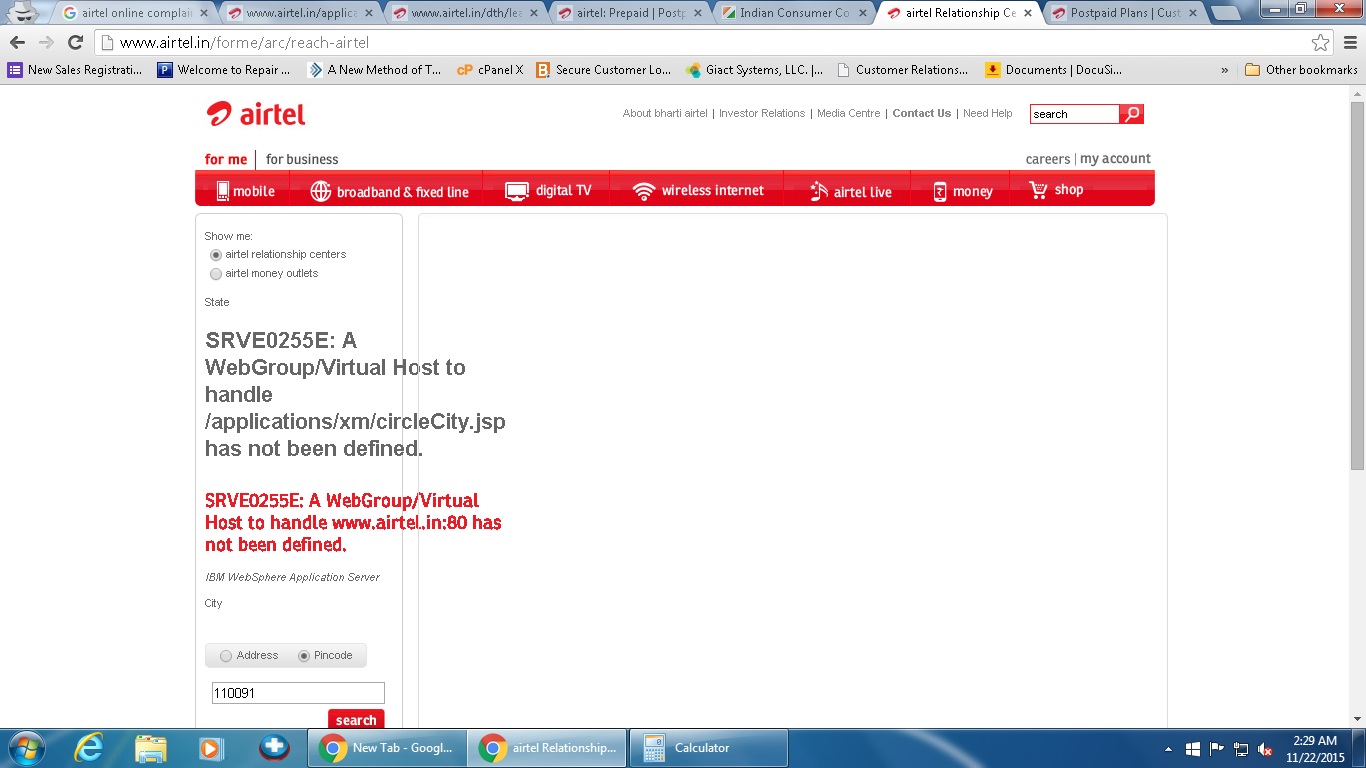Open the Other bookmarks folder
1366x768 pixels.
coord(1301,70)
